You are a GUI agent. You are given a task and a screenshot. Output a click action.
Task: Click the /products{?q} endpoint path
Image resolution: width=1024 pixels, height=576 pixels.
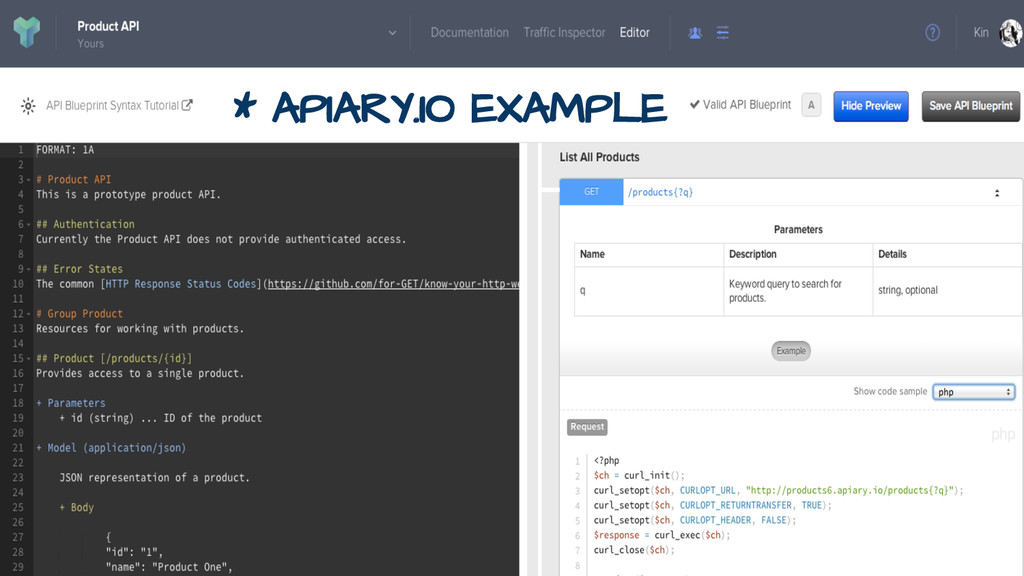click(x=660, y=192)
